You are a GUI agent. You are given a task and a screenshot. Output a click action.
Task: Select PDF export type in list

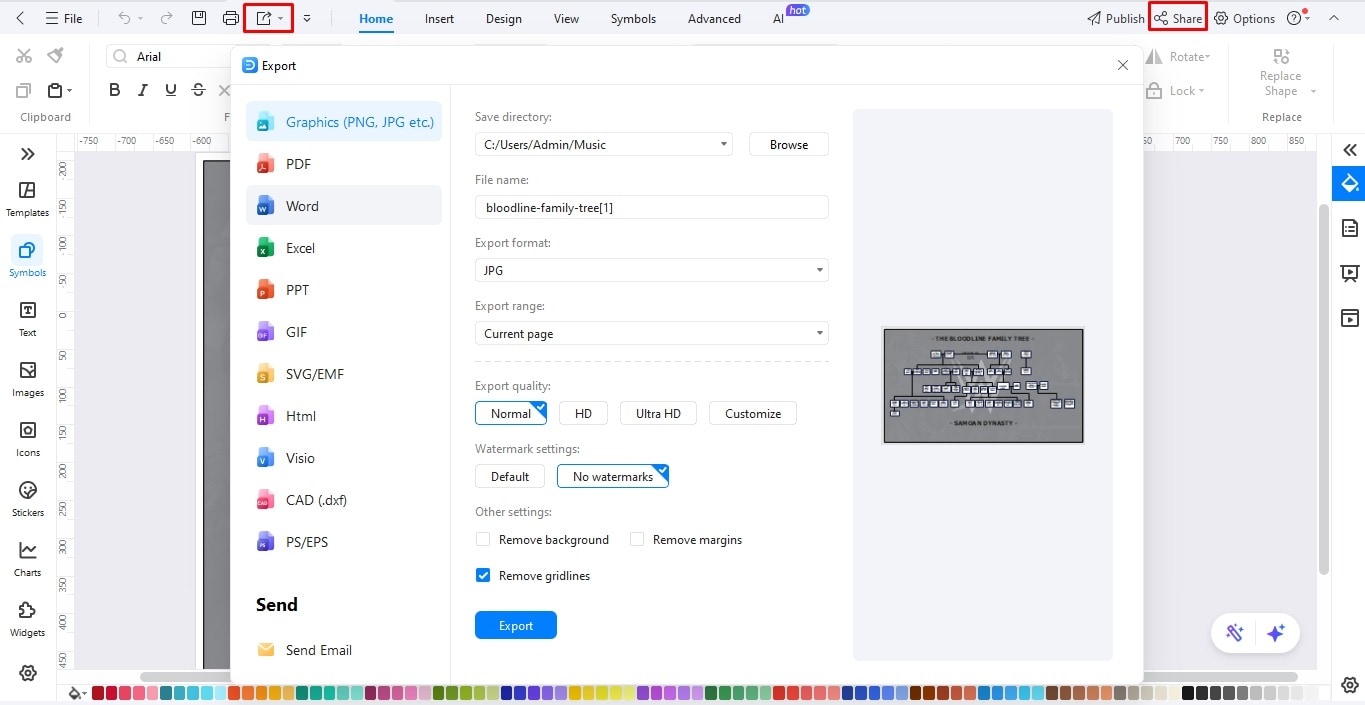(x=344, y=164)
